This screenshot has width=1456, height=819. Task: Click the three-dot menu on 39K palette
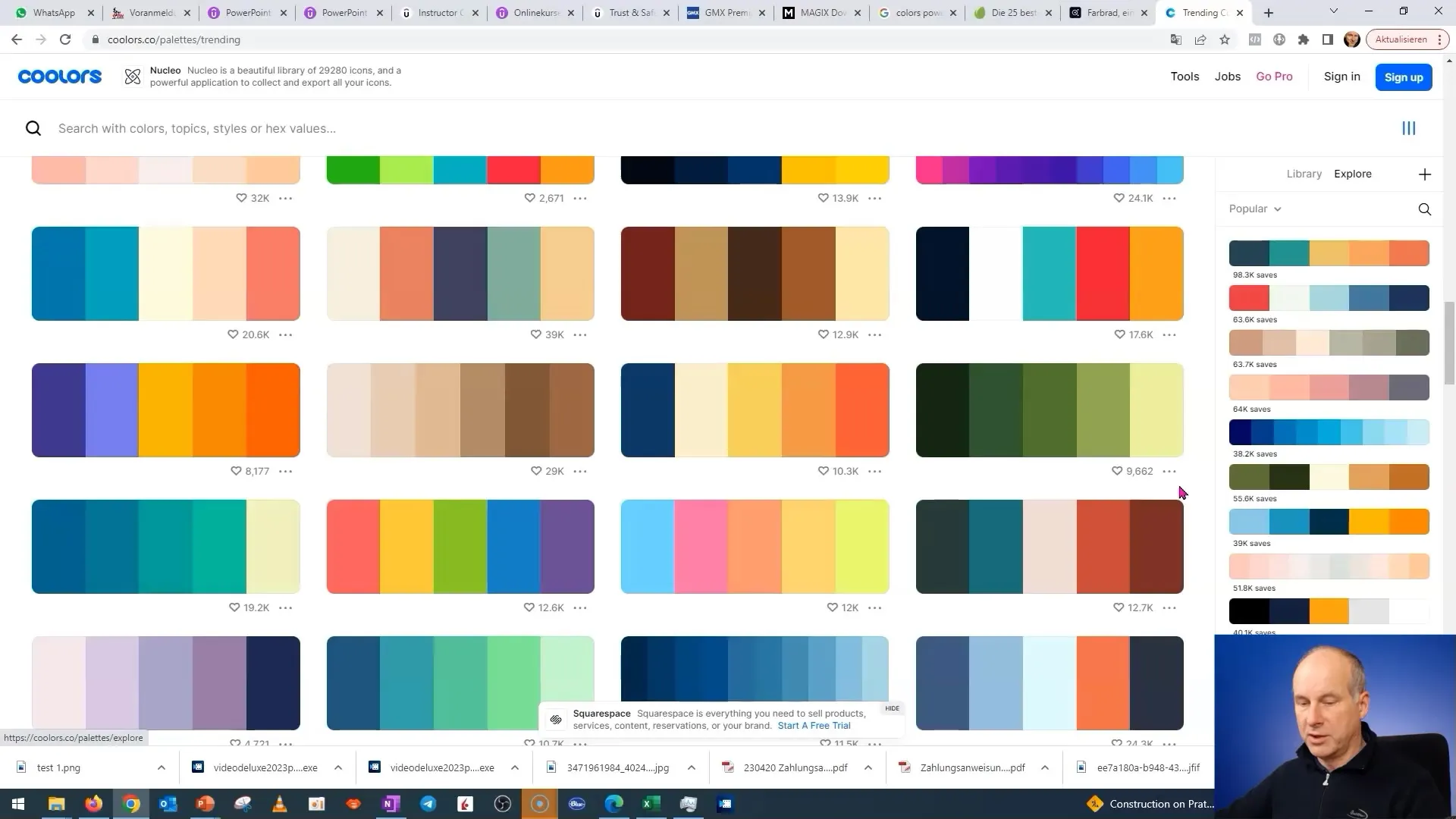click(x=581, y=334)
